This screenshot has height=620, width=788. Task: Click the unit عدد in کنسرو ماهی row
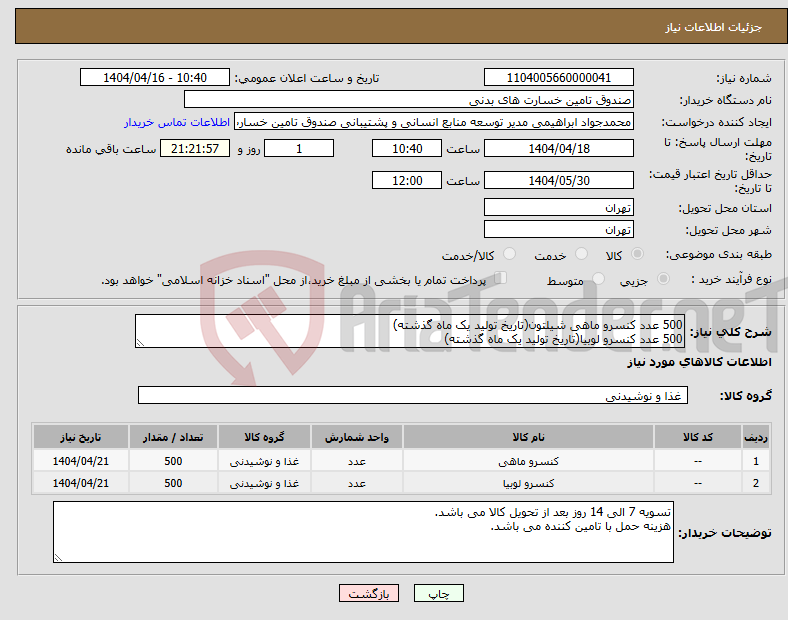357,461
